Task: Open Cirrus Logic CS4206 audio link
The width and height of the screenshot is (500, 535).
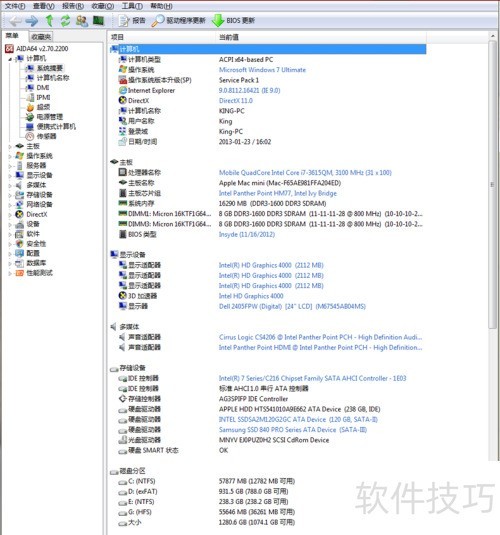Action: pos(320,337)
